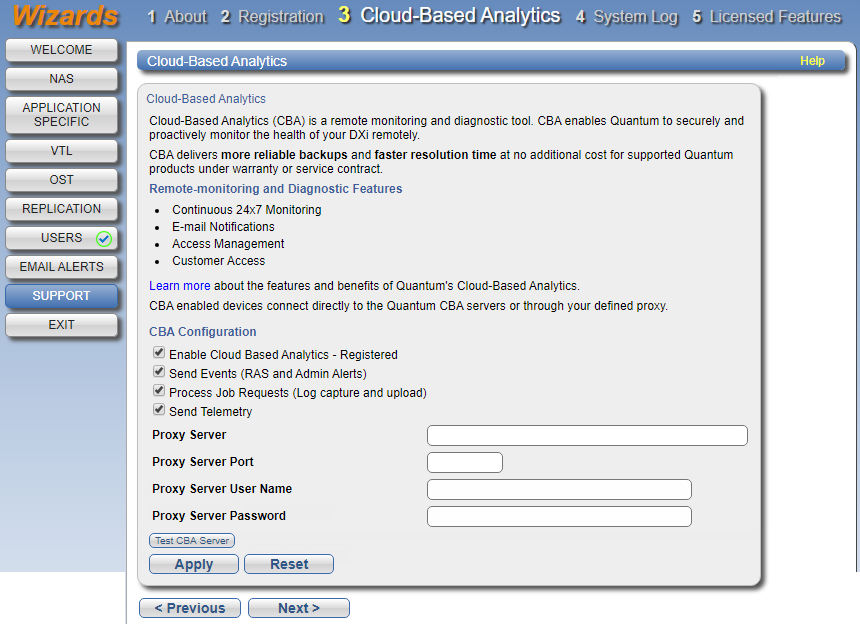The image size is (860, 624).
Task: Focus the Proxy Server Port field
Action: pos(464,462)
